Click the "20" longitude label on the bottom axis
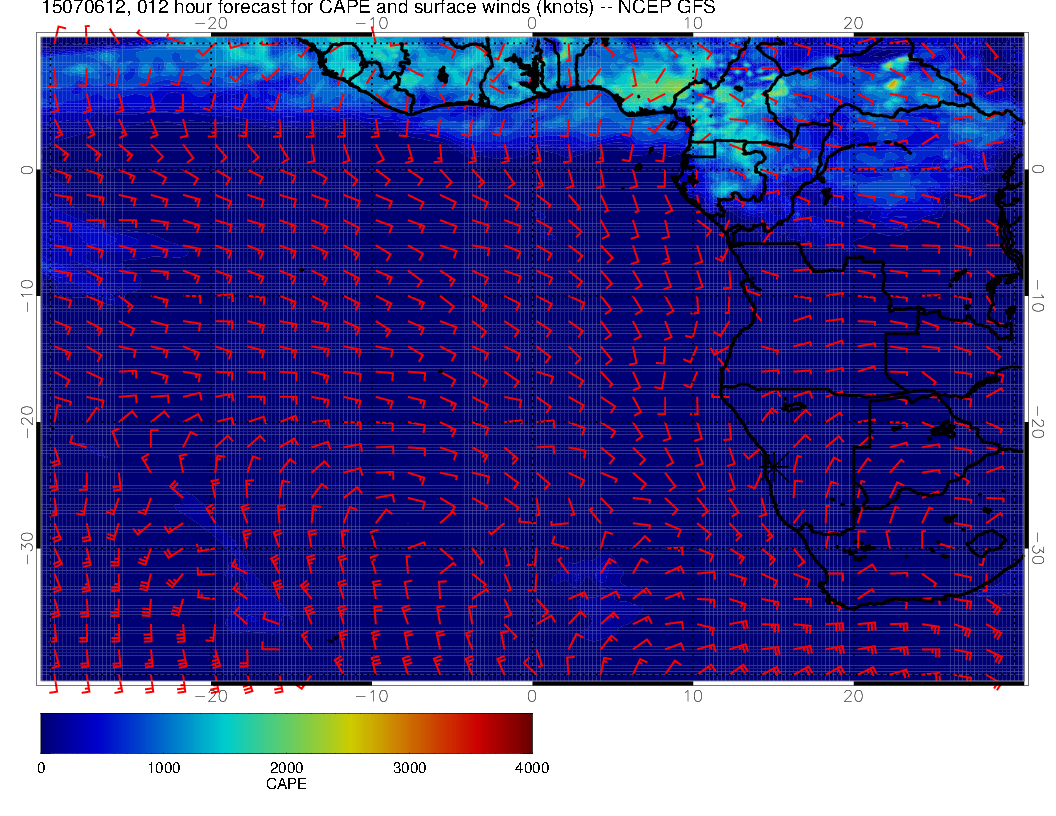The image size is (1056, 816). (x=853, y=696)
